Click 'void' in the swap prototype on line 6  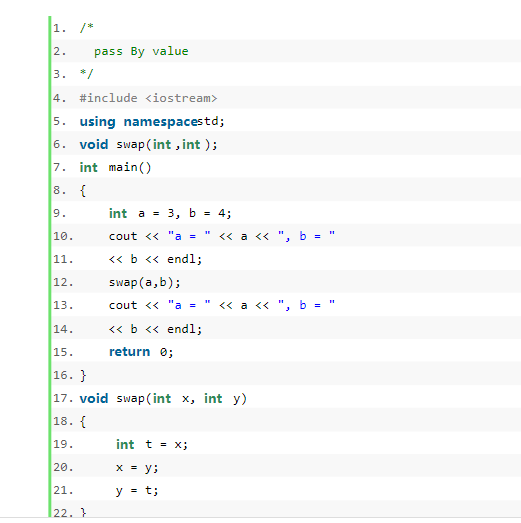[x=94, y=144]
